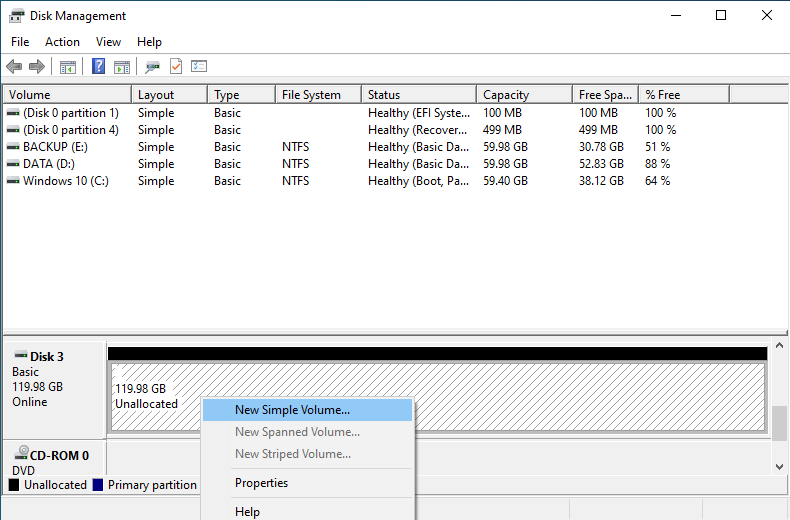Open the View menu

[108, 42]
